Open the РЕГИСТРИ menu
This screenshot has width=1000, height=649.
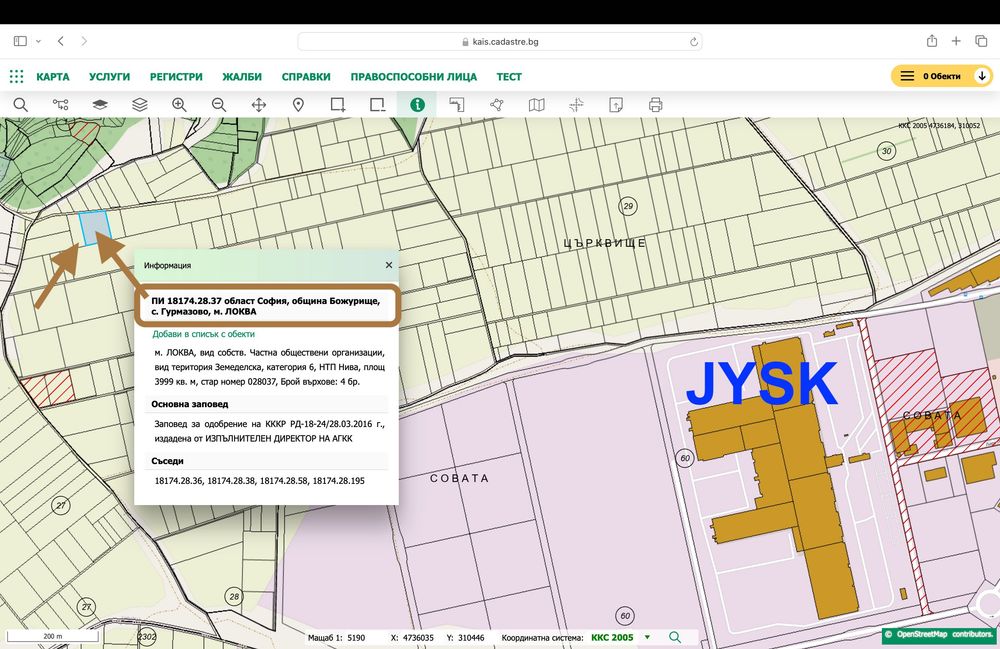176,77
